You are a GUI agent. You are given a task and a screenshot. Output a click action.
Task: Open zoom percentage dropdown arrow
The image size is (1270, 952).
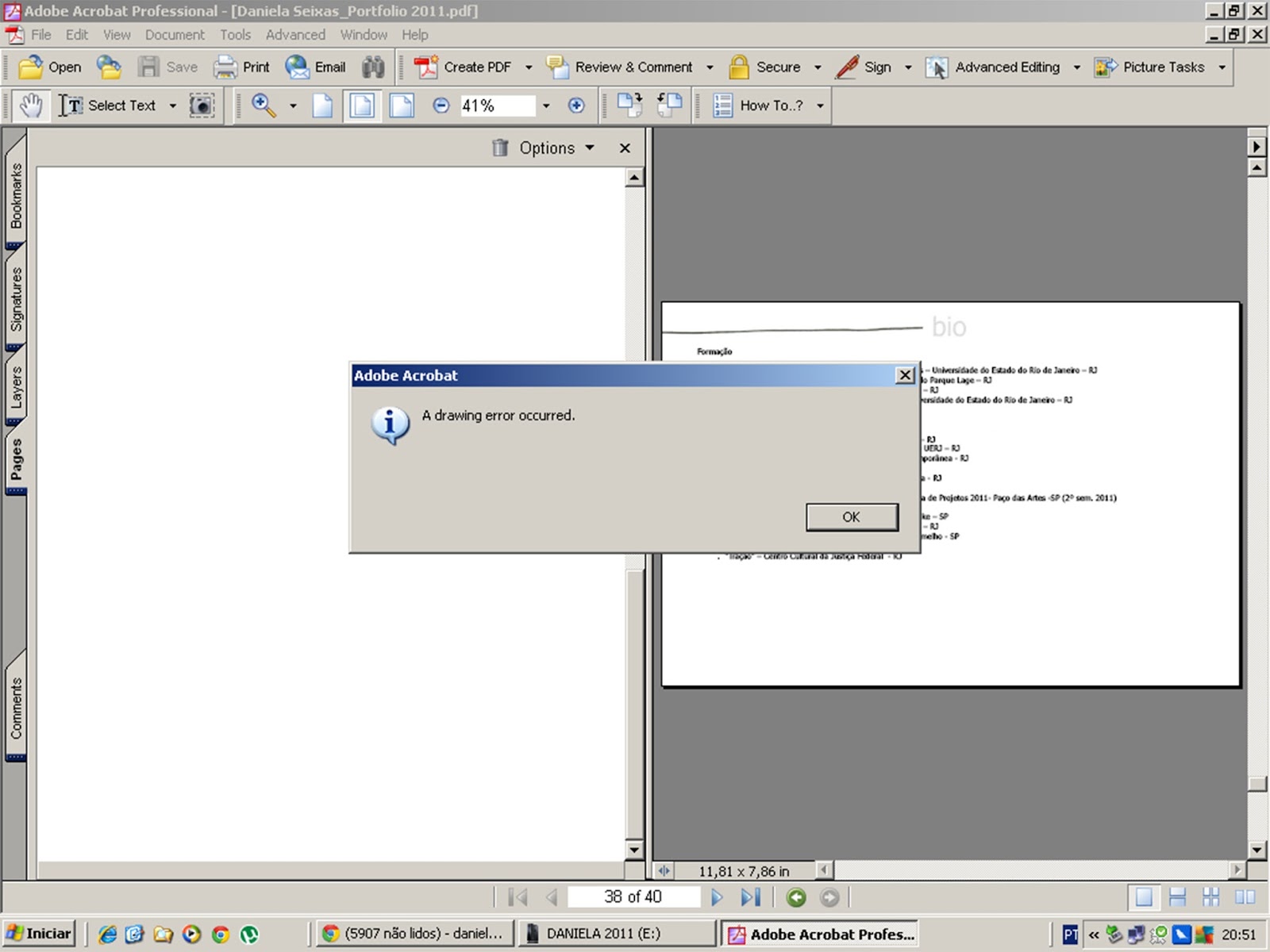(546, 106)
